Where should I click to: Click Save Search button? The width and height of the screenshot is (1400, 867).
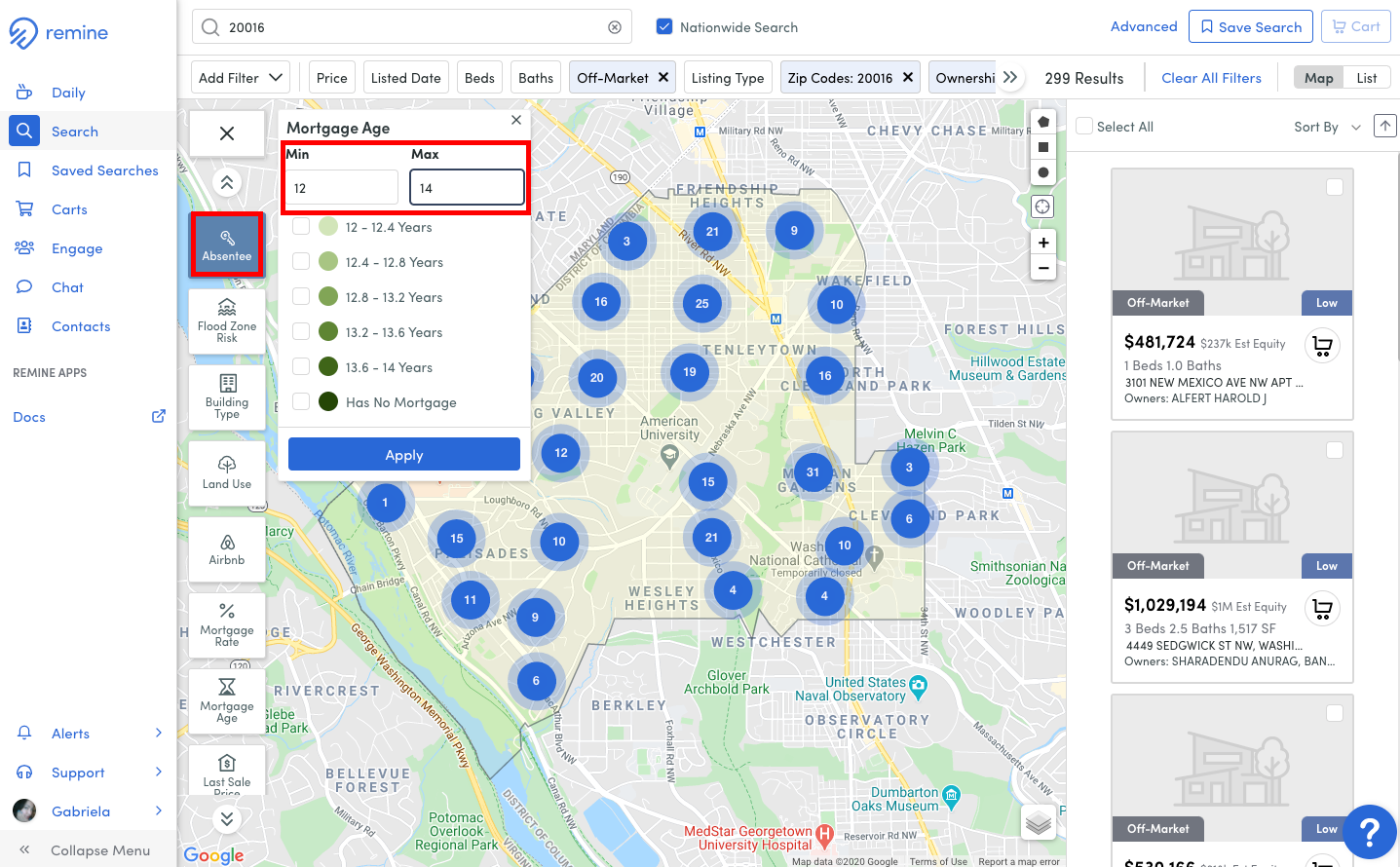click(x=1251, y=26)
